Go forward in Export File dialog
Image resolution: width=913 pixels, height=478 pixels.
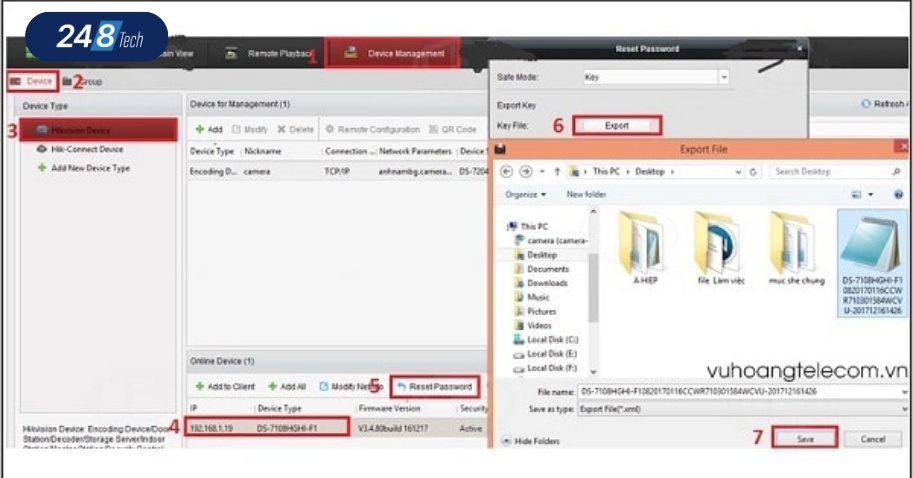(525, 172)
